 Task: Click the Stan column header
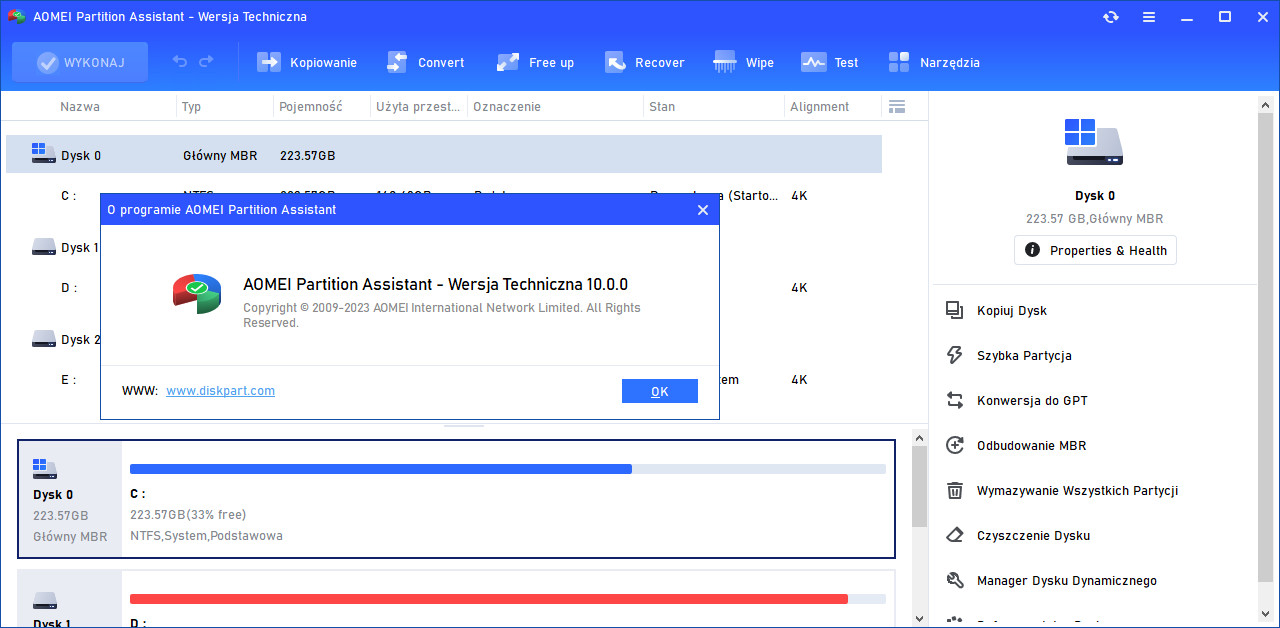click(662, 106)
